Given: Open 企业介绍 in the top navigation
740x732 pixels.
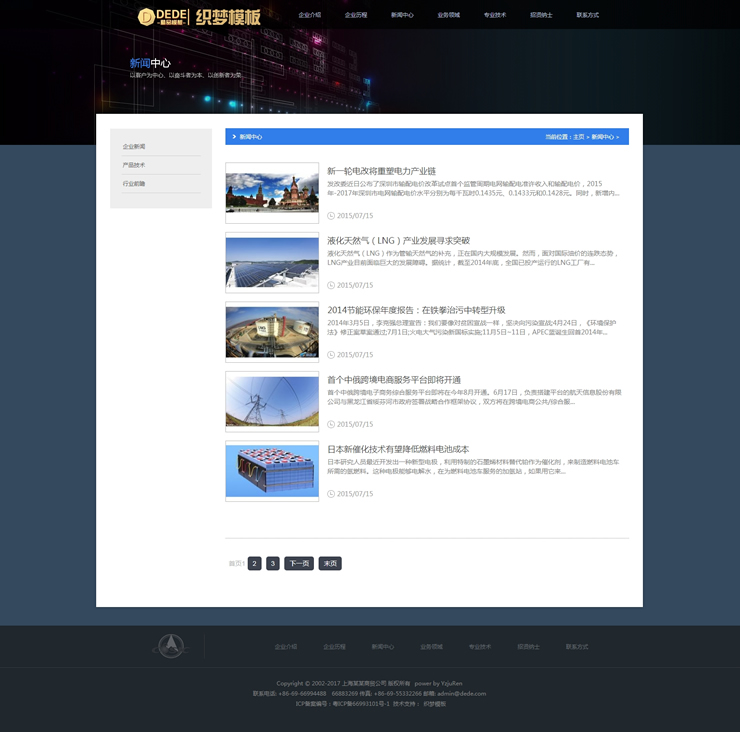Looking at the screenshot, I should click(310, 16).
